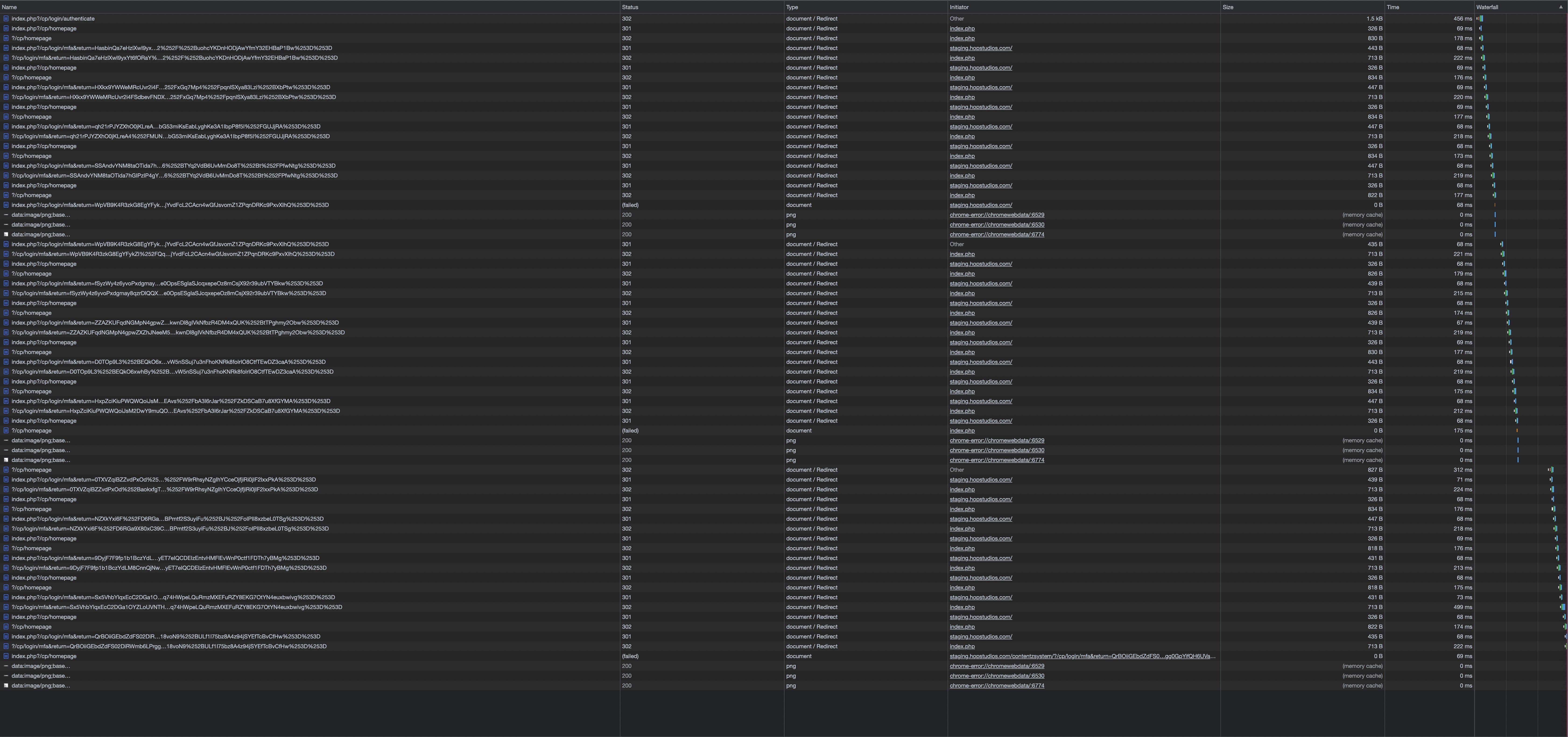Select ?/cp/login/mfa request with return=fSyzWy4z6yvo

(x=169, y=293)
